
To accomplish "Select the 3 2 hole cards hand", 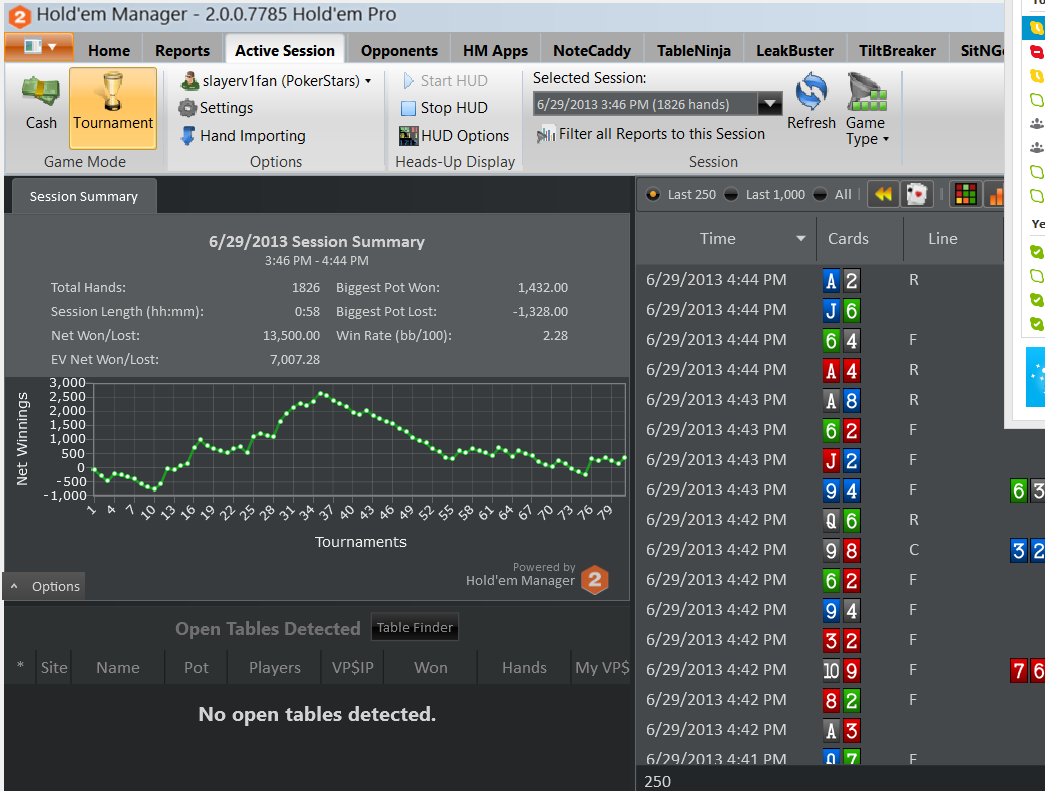I will 842,640.
